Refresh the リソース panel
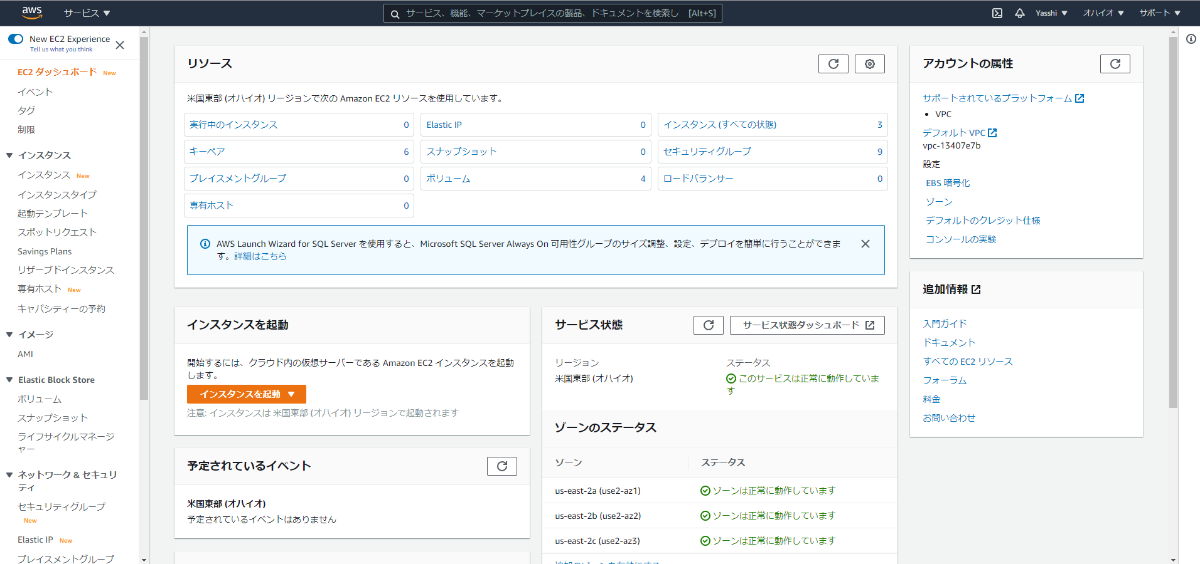Screen dimensions: 1200x564 pos(833,64)
